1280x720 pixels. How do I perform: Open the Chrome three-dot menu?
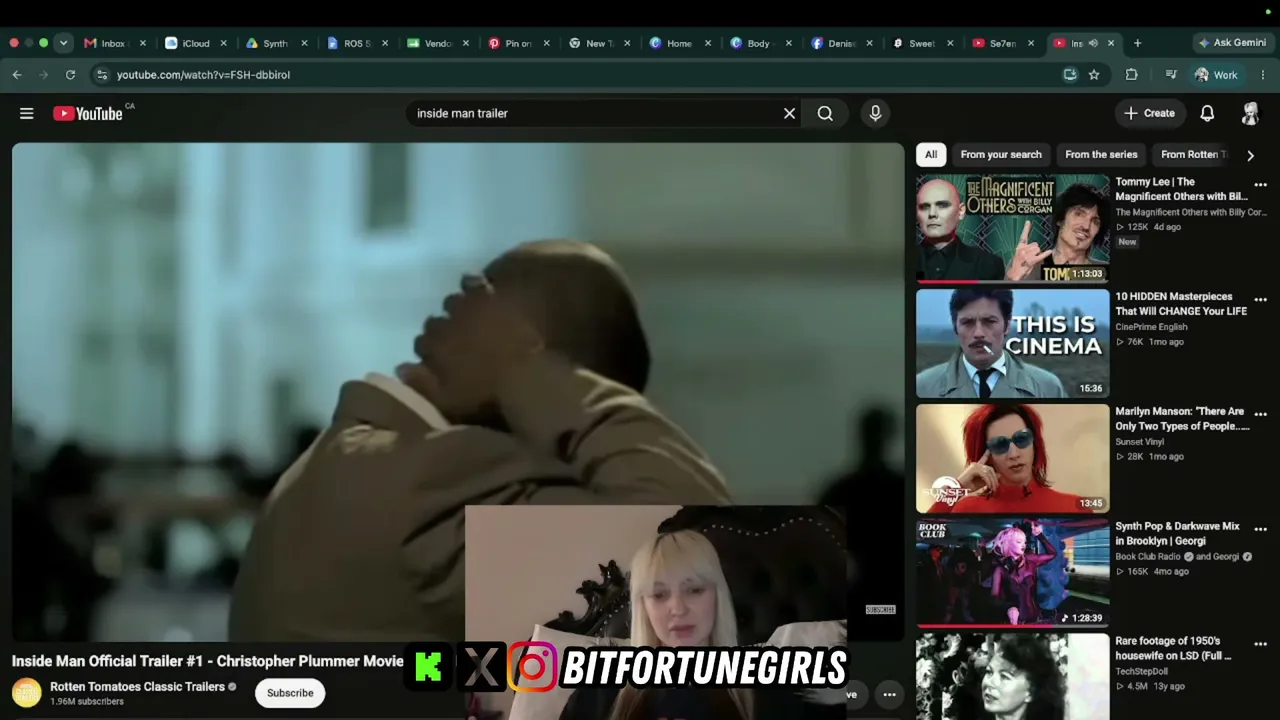tap(1263, 75)
